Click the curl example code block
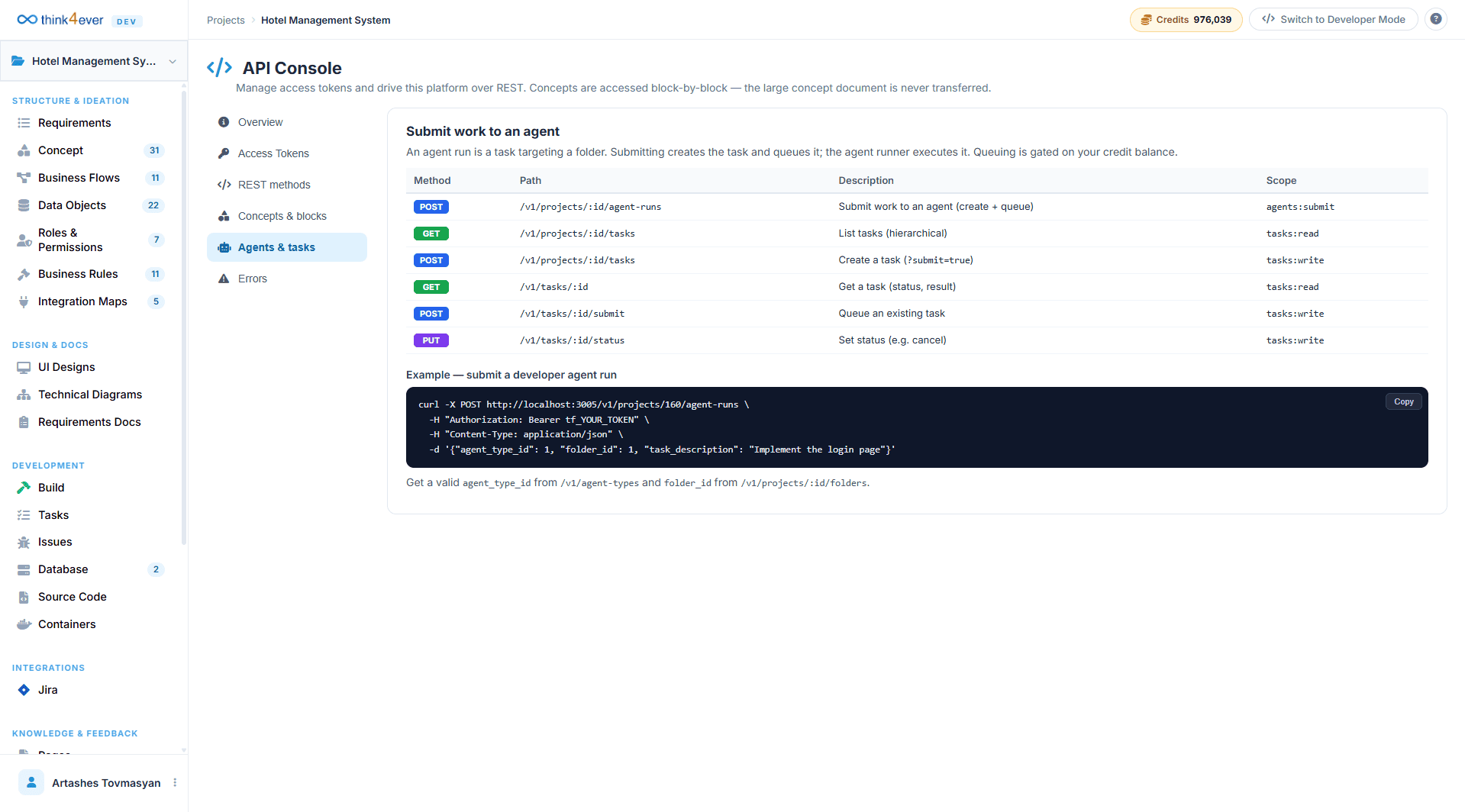The height and width of the screenshot is (812, 1465). 917,427
